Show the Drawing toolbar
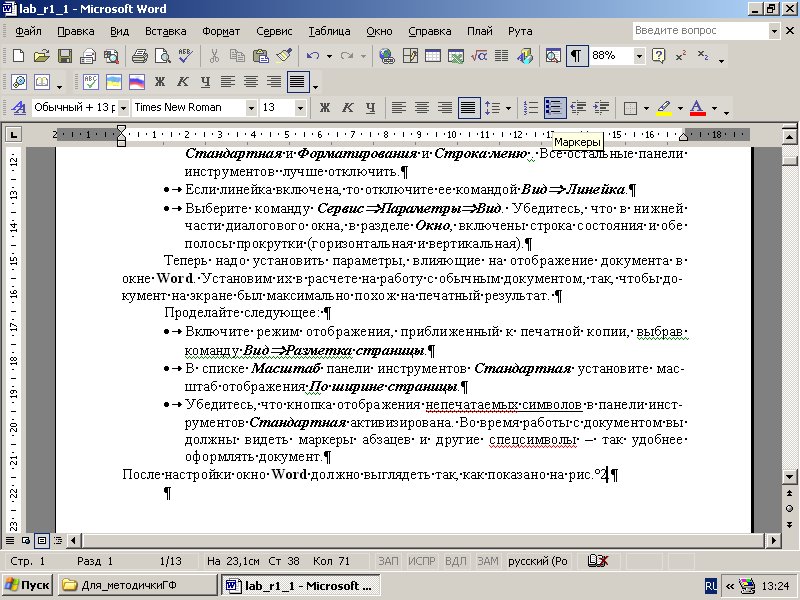This screenshot has width=800, height=600. [x=524, y=56]
